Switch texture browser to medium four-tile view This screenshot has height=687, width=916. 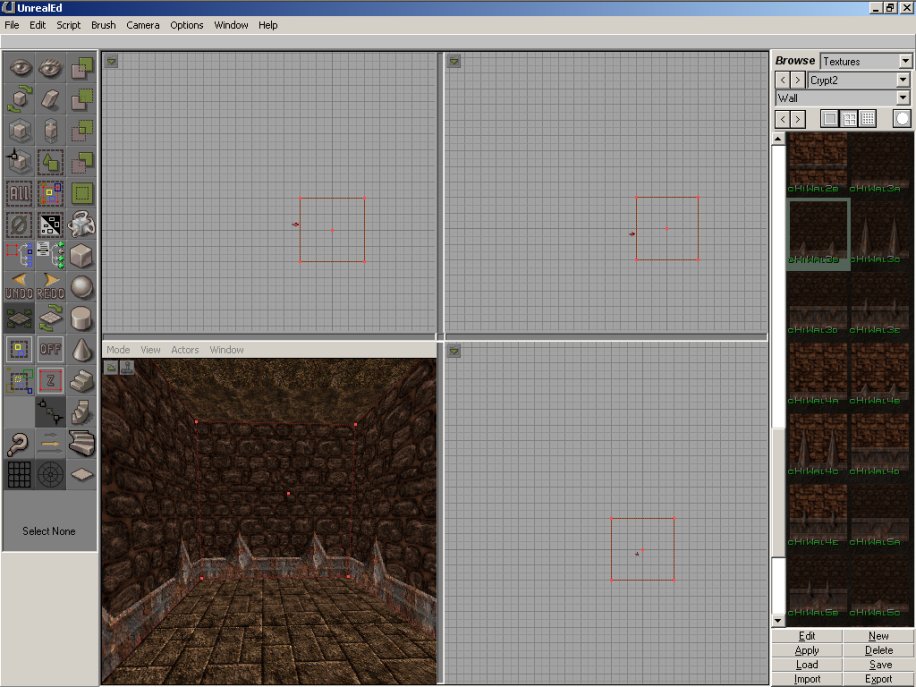click(848, 119)
